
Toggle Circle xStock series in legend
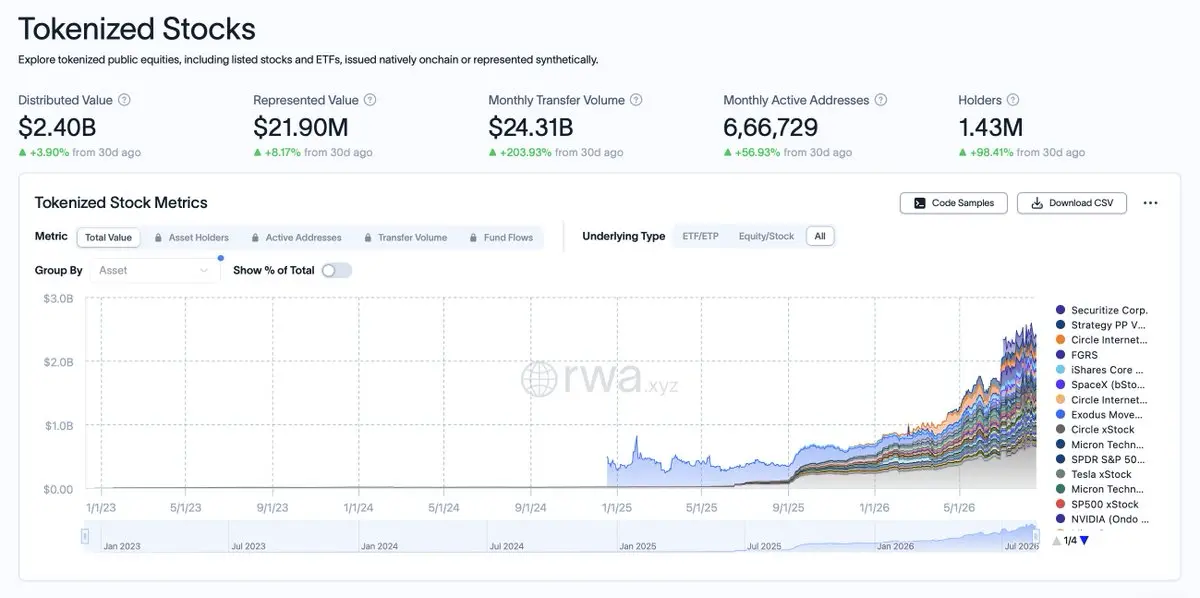click(x=1095, y=429)
